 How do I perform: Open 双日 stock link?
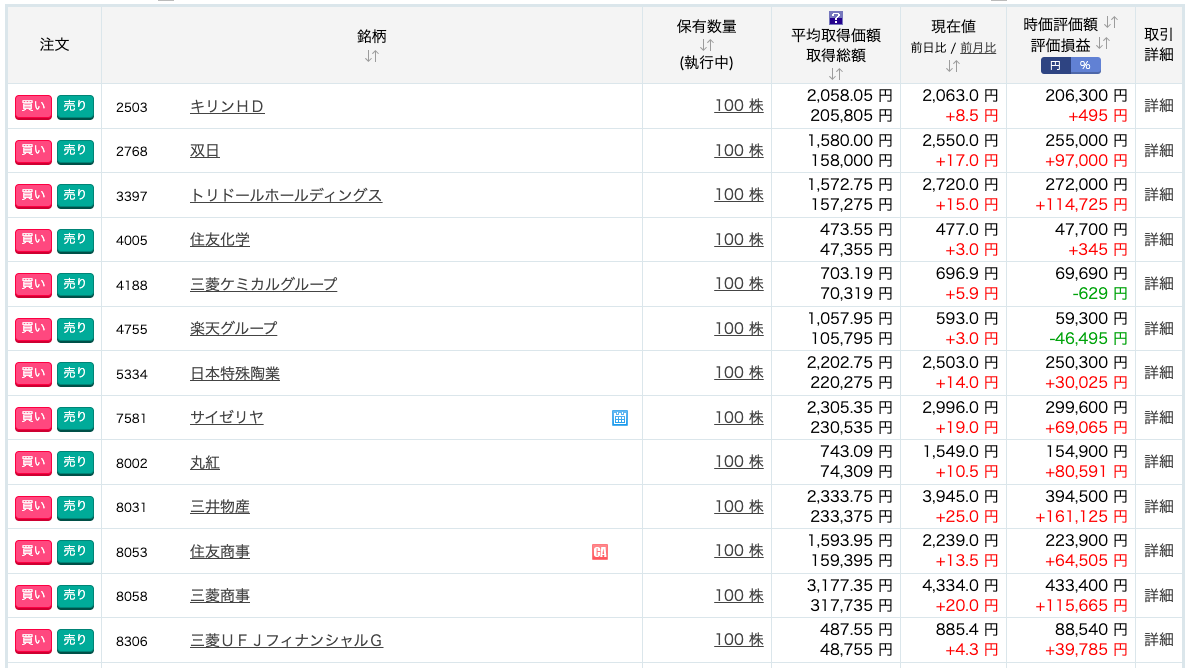(x=204, y=151)
